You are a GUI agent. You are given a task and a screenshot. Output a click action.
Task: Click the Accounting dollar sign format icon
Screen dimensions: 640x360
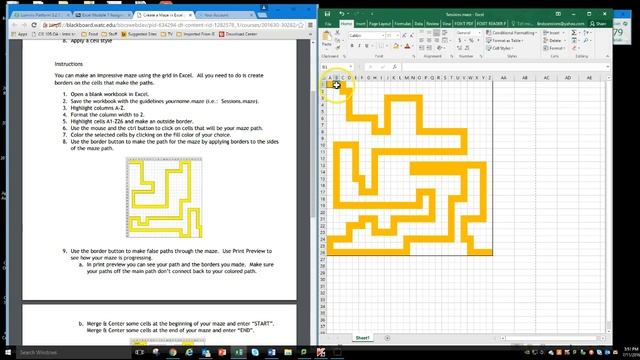(460, 40)
